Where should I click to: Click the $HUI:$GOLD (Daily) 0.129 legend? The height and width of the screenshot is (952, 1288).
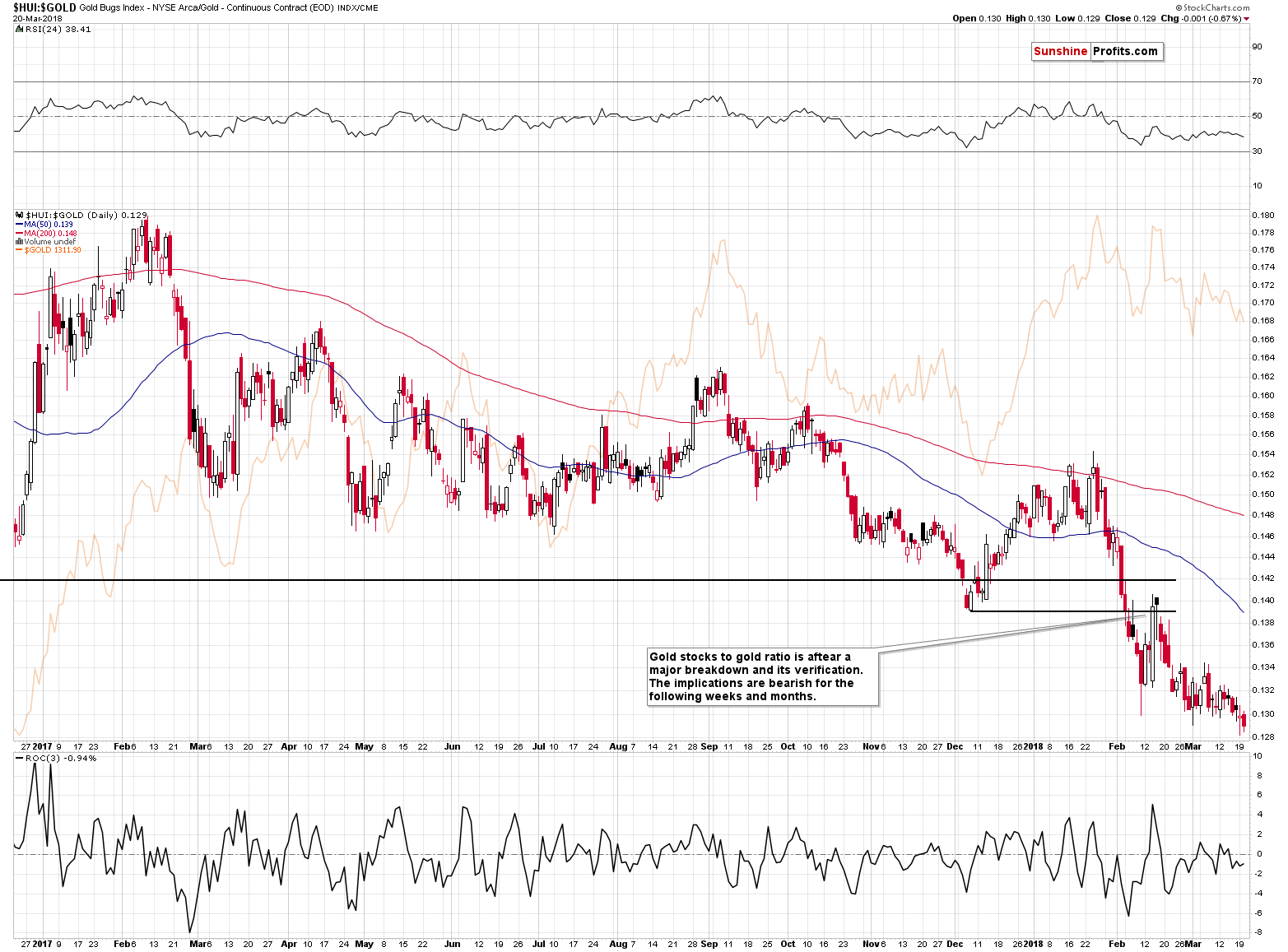(86, 215)
